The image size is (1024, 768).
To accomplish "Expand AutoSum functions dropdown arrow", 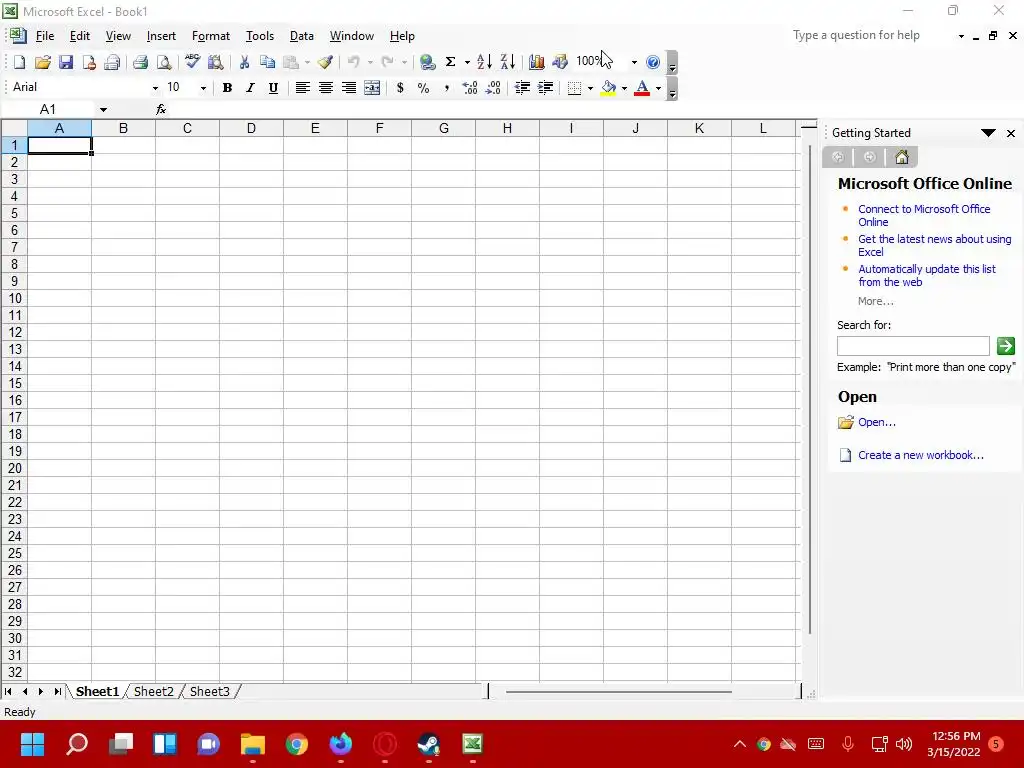I will 467,62.
